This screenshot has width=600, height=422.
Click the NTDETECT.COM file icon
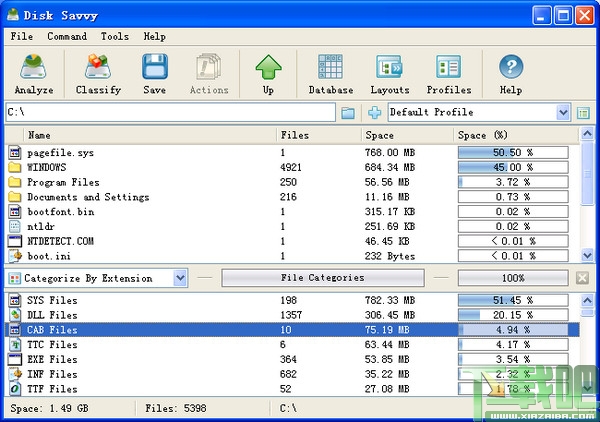pos(15,241)
